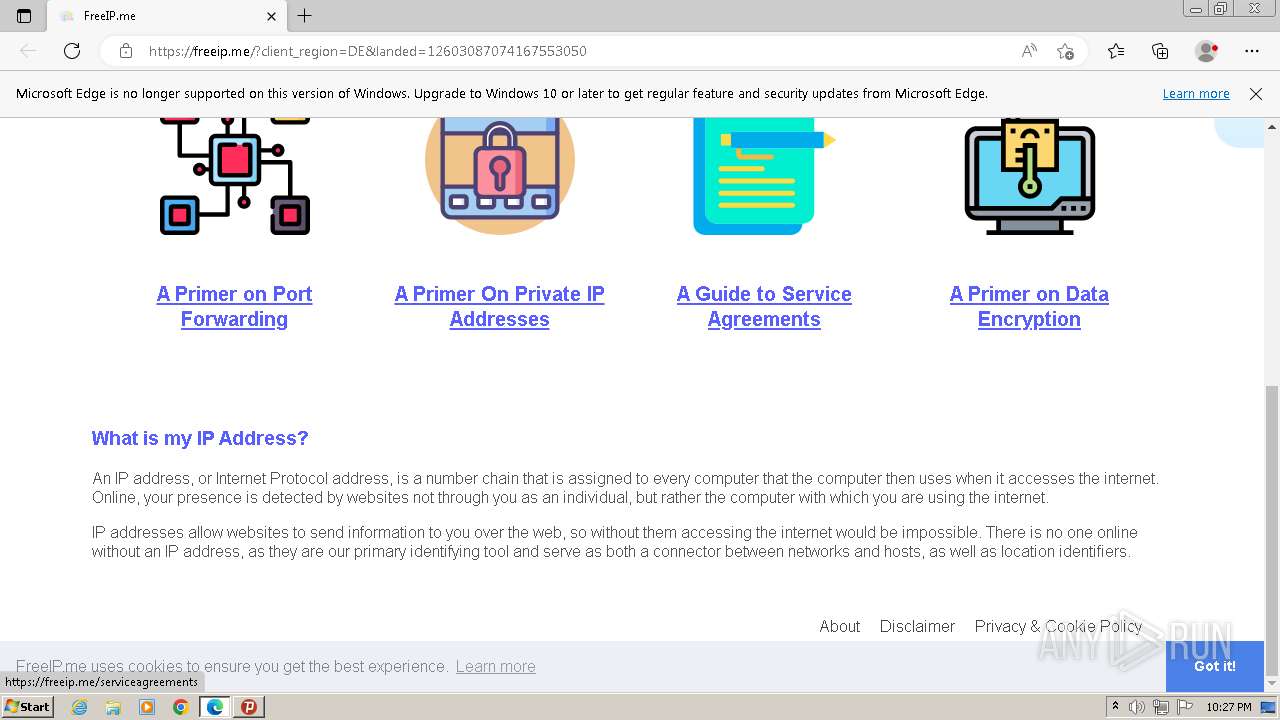
Task: Show hidden system tray icons arrow
Action: coord(1115,706)
